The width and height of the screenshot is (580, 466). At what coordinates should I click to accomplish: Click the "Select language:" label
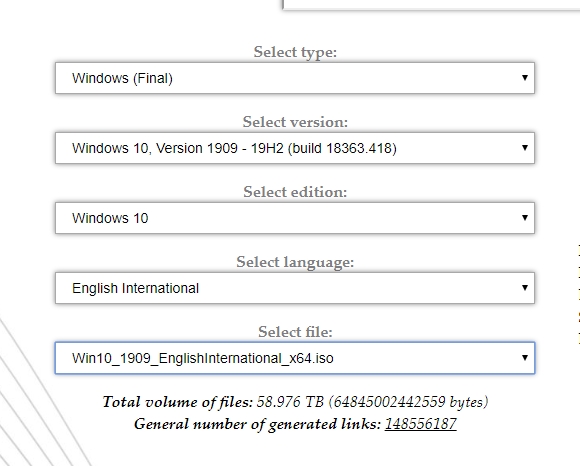click(x=295, y=262)
